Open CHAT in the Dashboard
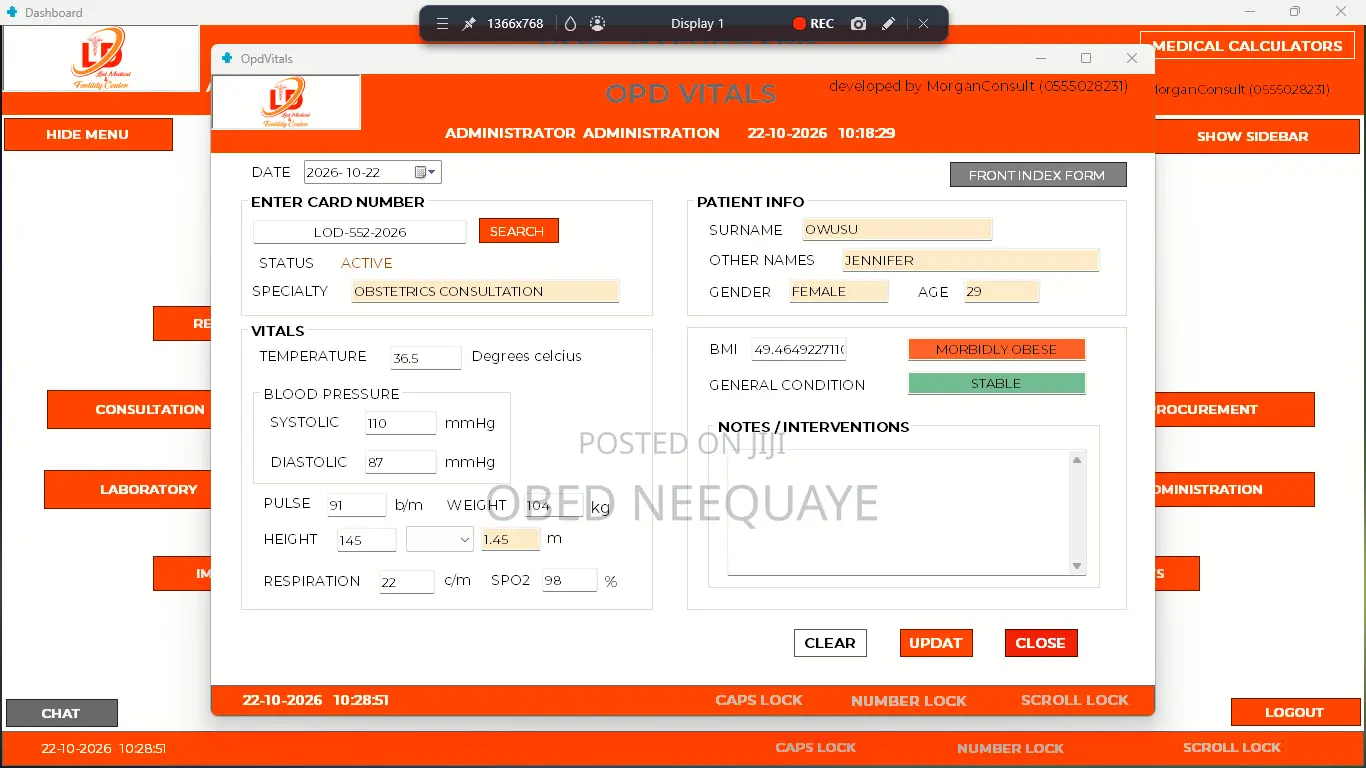Screen dimensions: 1366x768 (x=61, y=713)
